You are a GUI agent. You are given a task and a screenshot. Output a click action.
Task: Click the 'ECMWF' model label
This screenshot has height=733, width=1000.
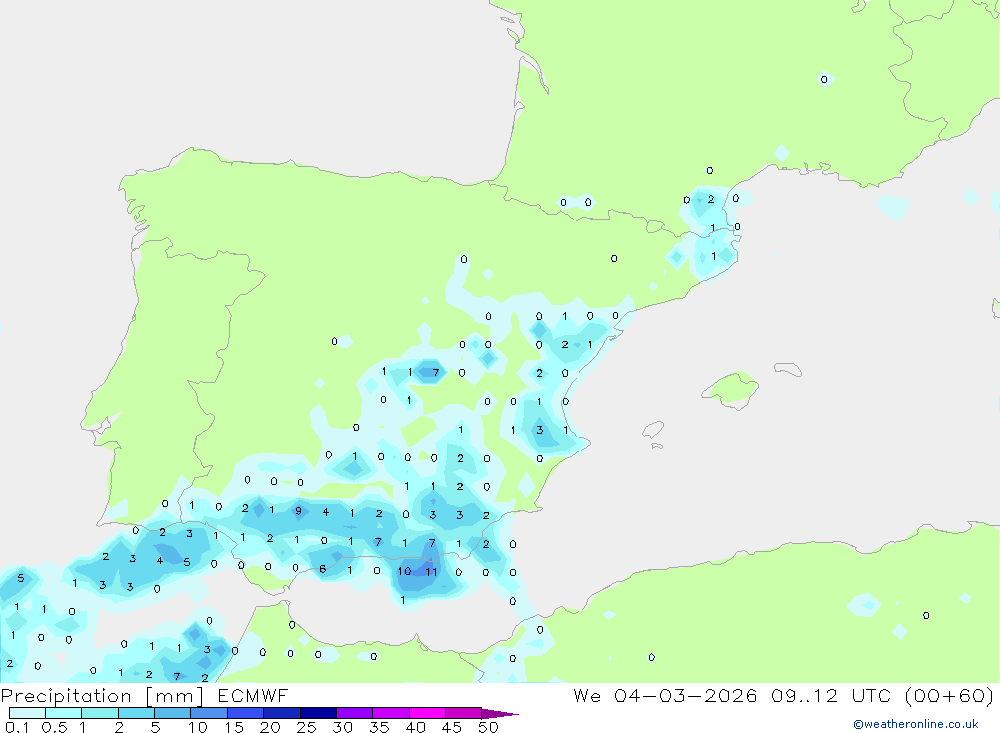[253, 695]
